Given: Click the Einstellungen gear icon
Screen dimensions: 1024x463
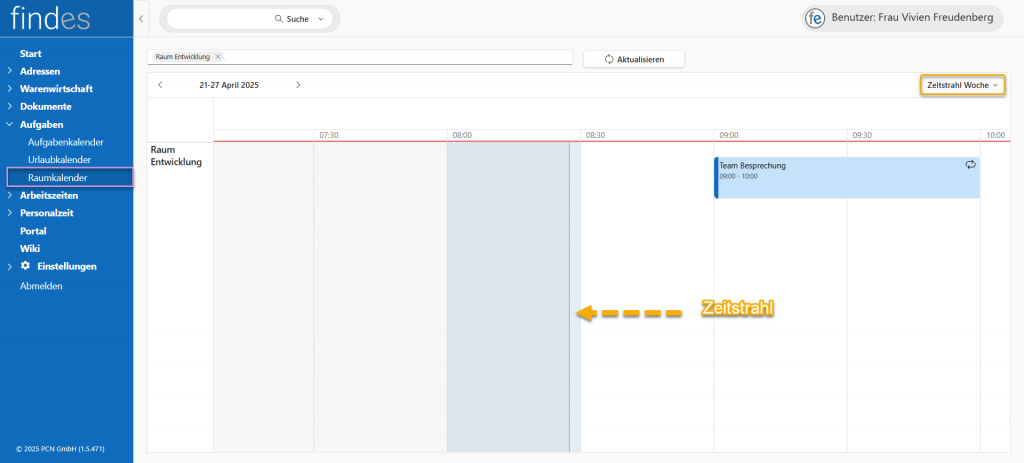Looking at the screenshot, I should click(26, 266).
